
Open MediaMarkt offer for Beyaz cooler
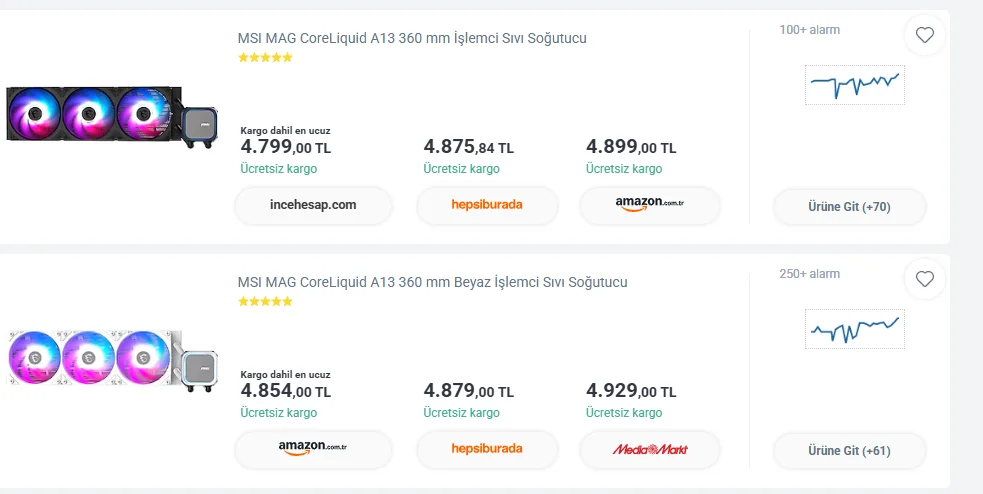click(650, 449)
